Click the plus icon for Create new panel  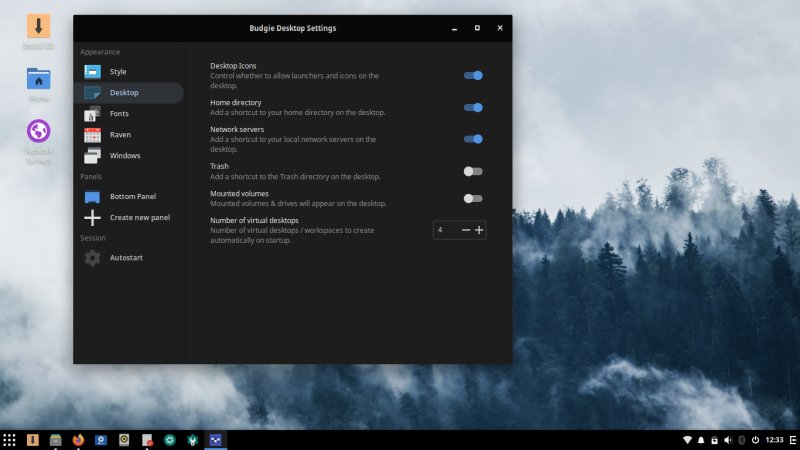tap(92, 217)
